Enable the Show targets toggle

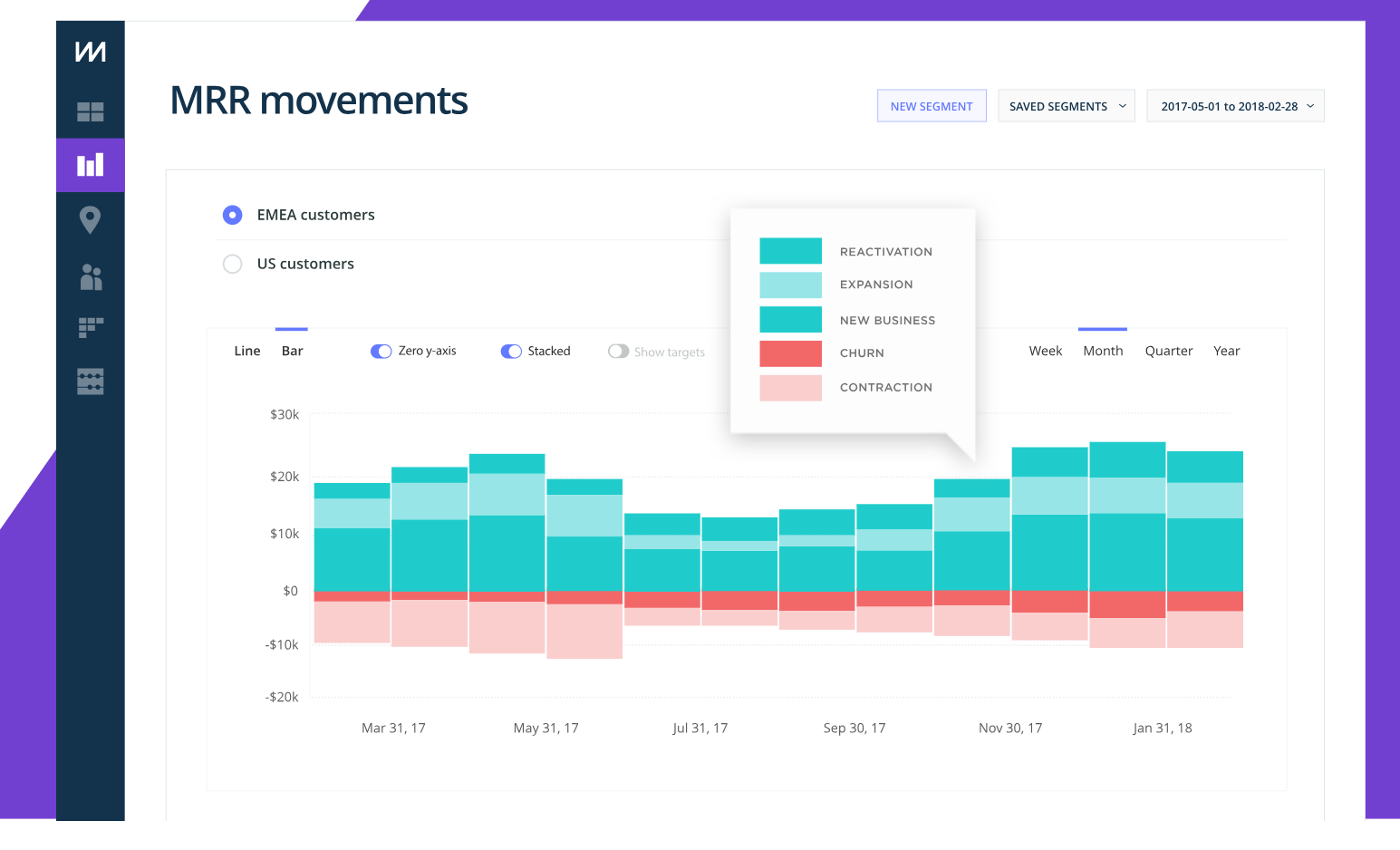tap(619, 352)
